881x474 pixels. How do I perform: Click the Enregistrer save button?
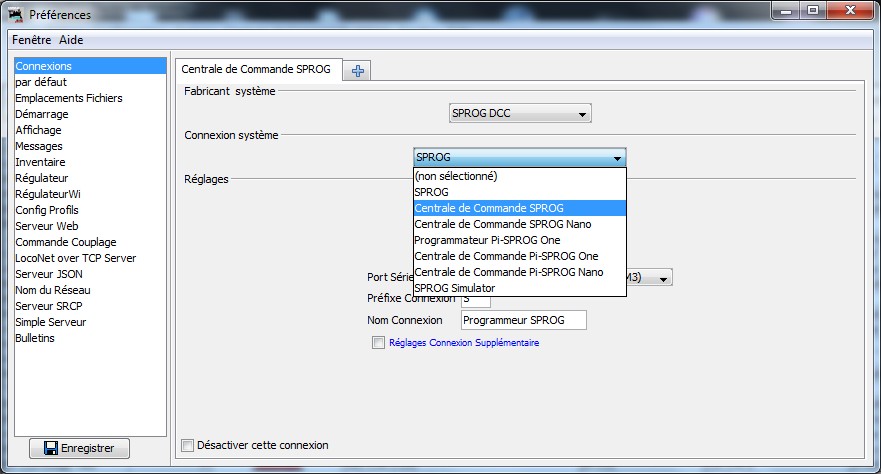(79, 448)
